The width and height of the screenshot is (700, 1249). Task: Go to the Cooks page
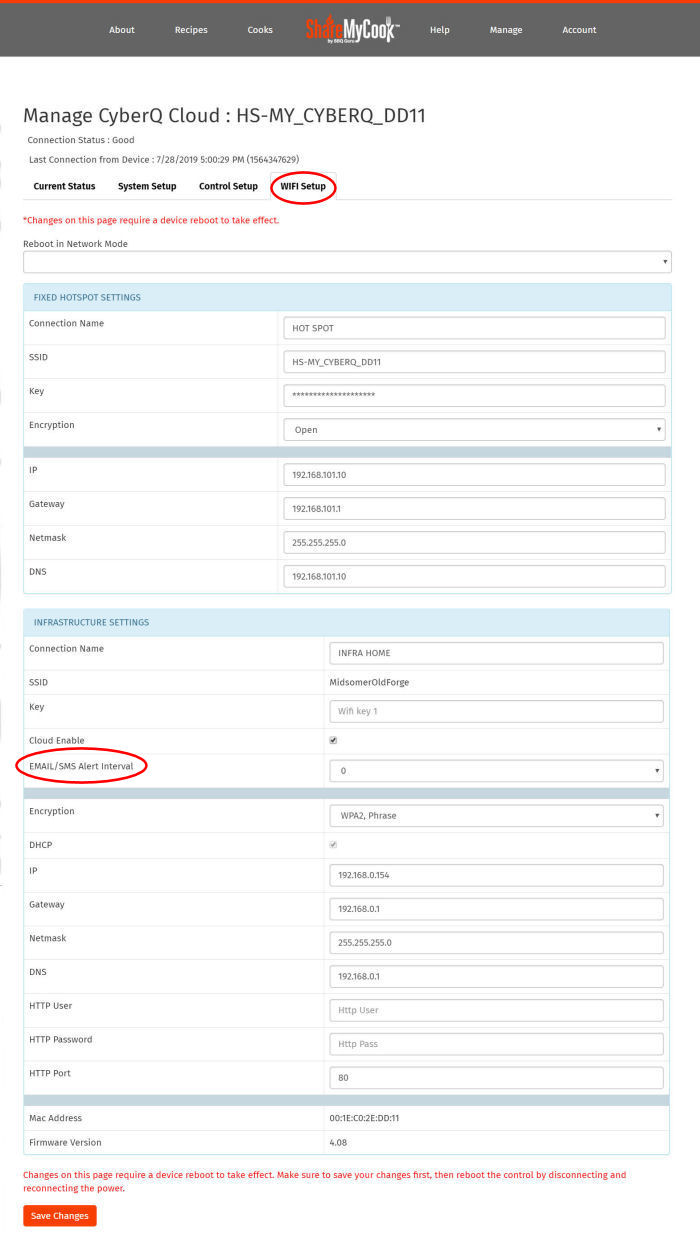[260, 30]
